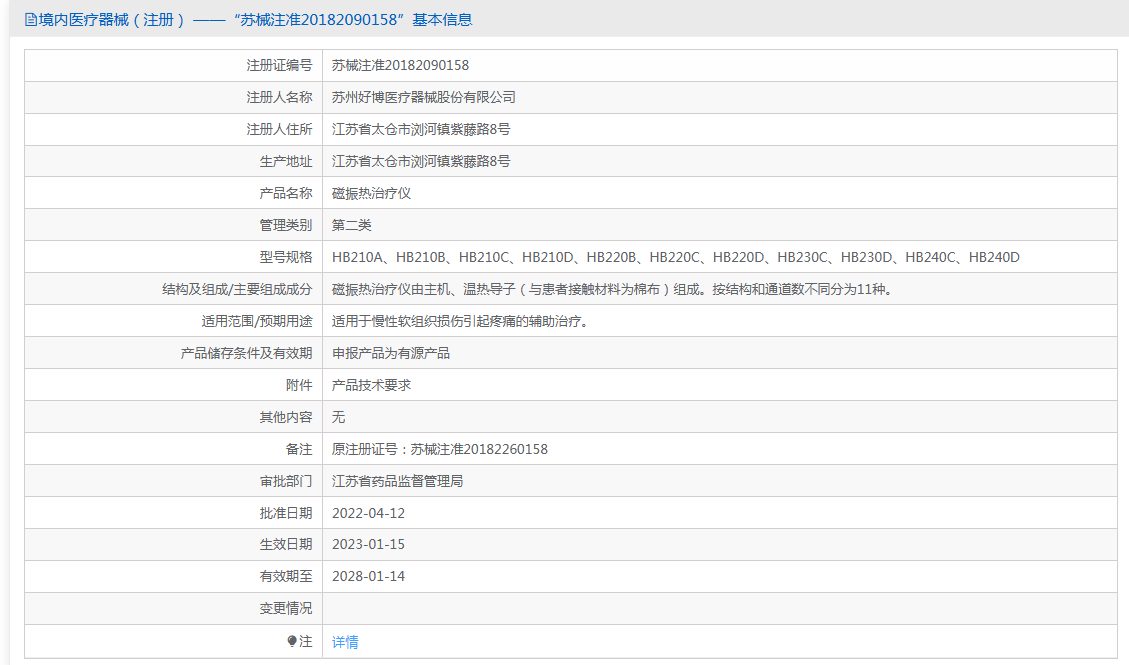Click the header title 境内医疗器械（注册）基本信息
Viewport: 1129px width, 665px height.
[248, 20]
